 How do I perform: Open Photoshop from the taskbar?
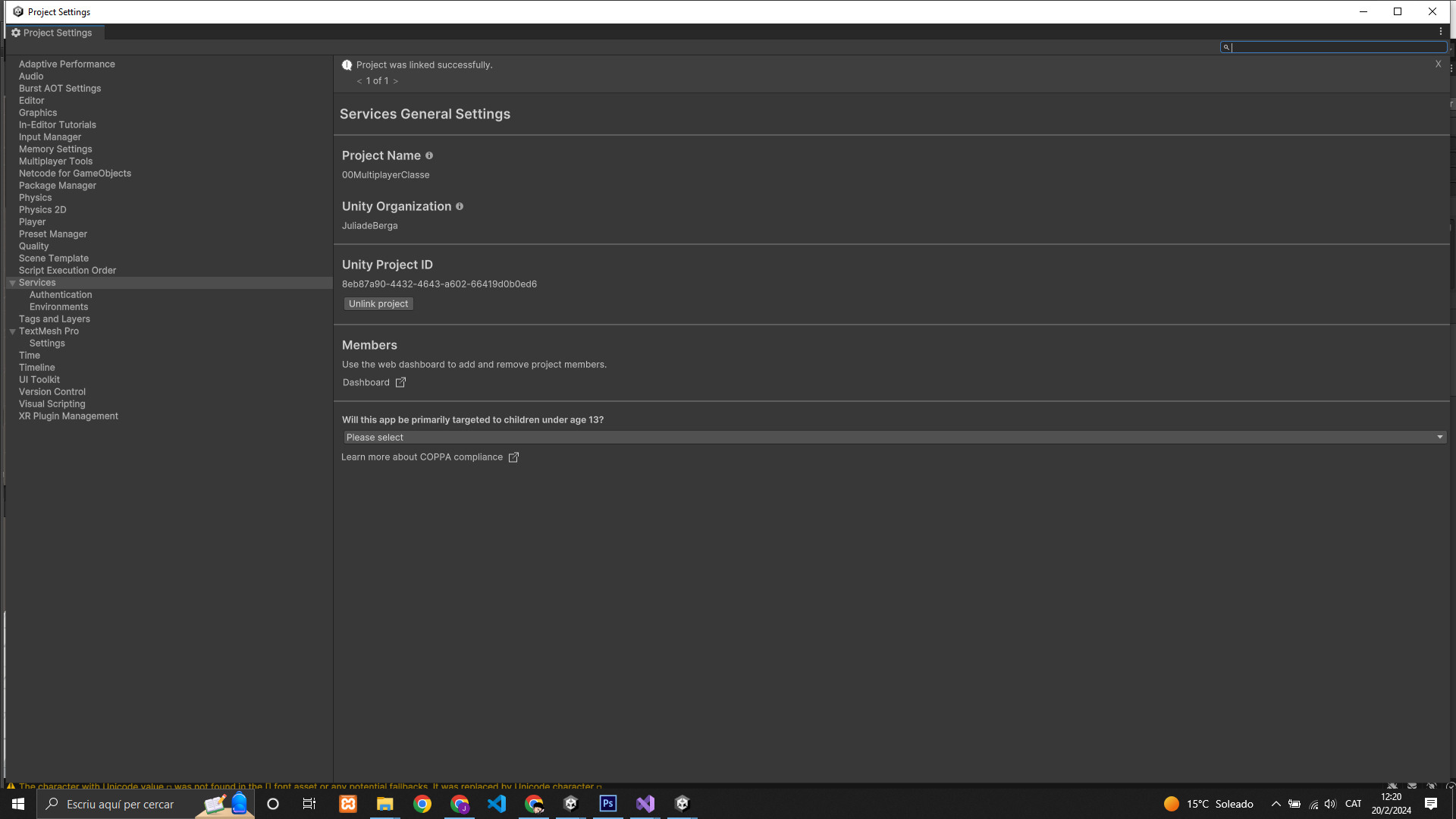pos(608,804)
